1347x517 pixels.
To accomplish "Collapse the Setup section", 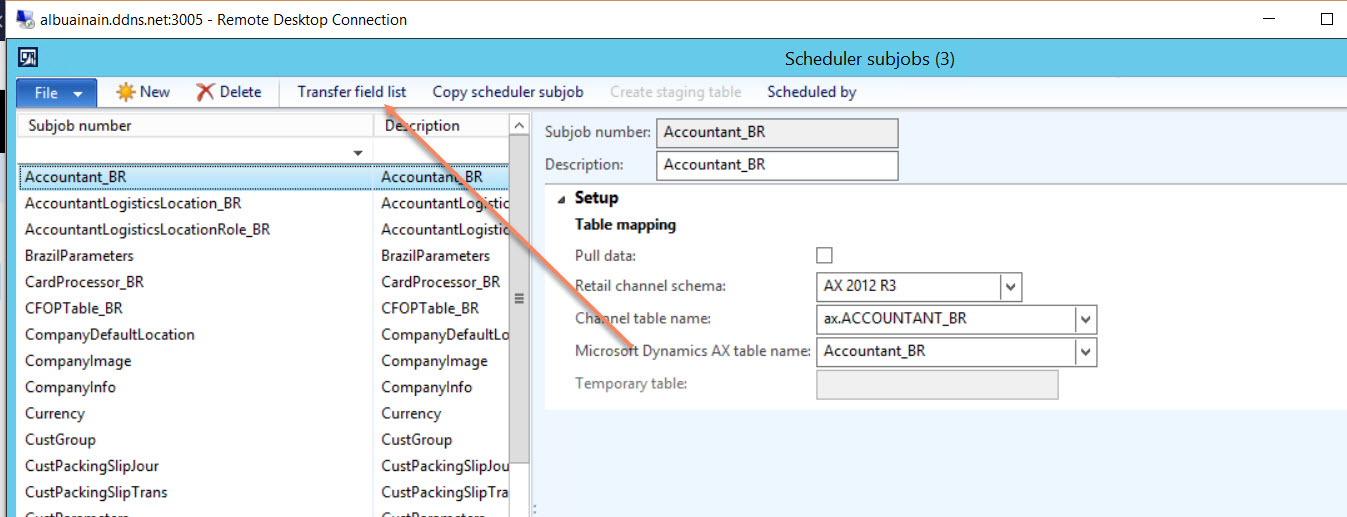I will [560, 198].
